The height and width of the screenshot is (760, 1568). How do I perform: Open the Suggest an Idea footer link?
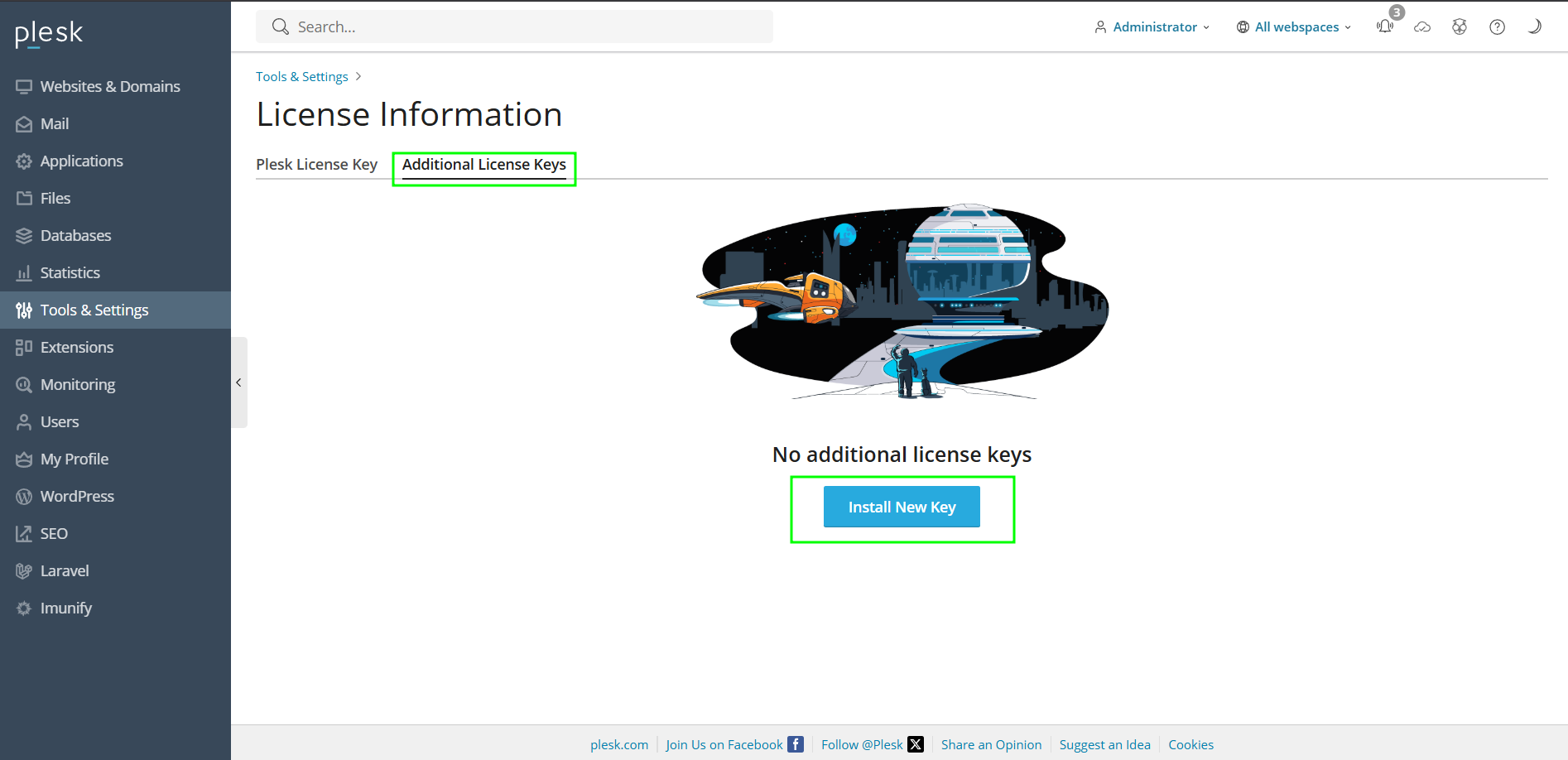[1104, 744]
